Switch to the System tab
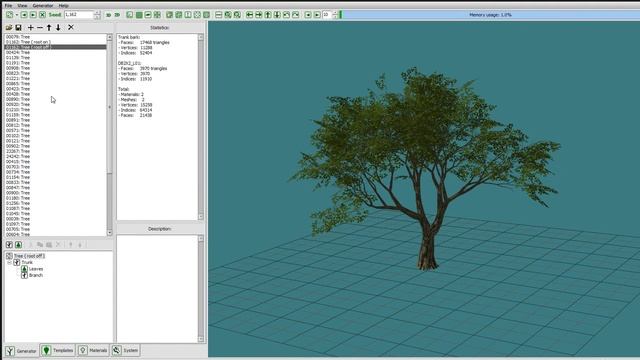The image size is (640, 360). [x=125, y=350]
